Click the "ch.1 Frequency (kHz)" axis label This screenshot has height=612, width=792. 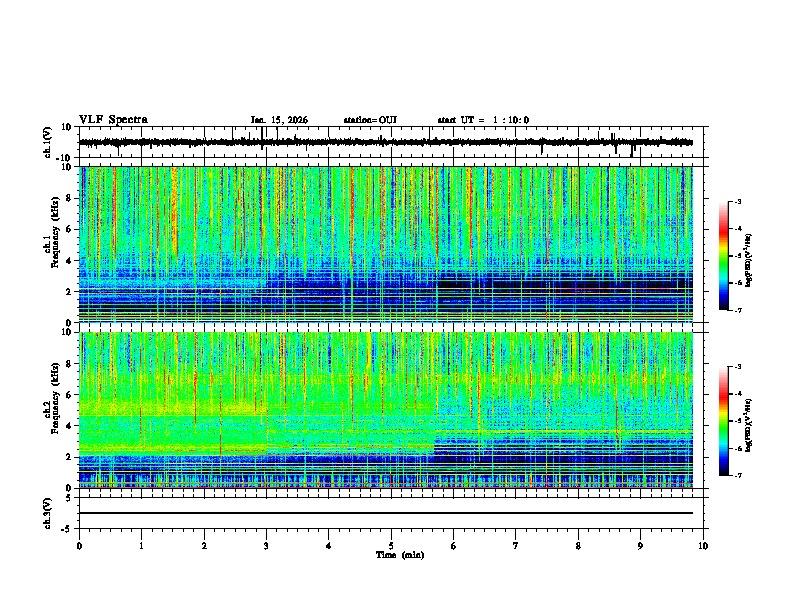pyautogui.click(x=52, y=232)
